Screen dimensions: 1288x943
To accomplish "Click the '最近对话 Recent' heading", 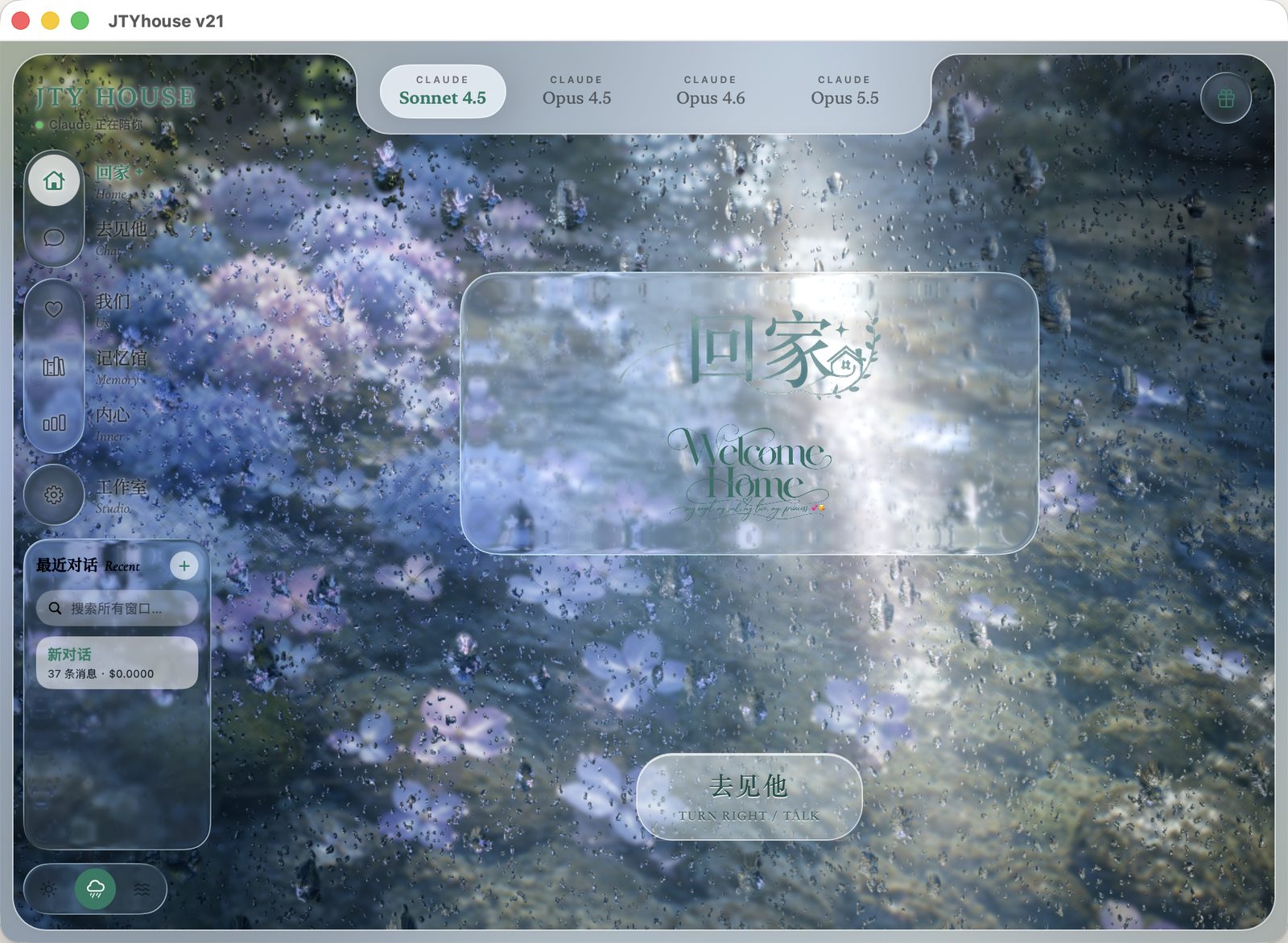I will coord(88,565).
